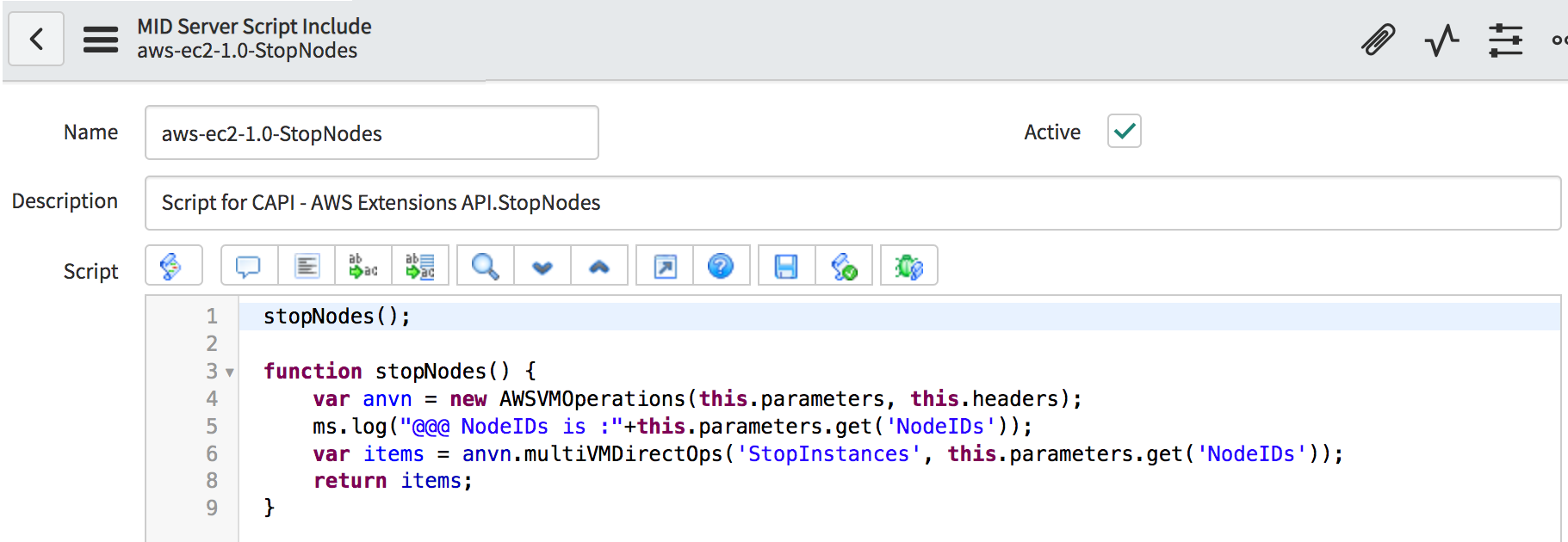Click AWSVMOperations in line 4
The height and width of the screenshot is (542, 1568).
click(x=592, y=399)
